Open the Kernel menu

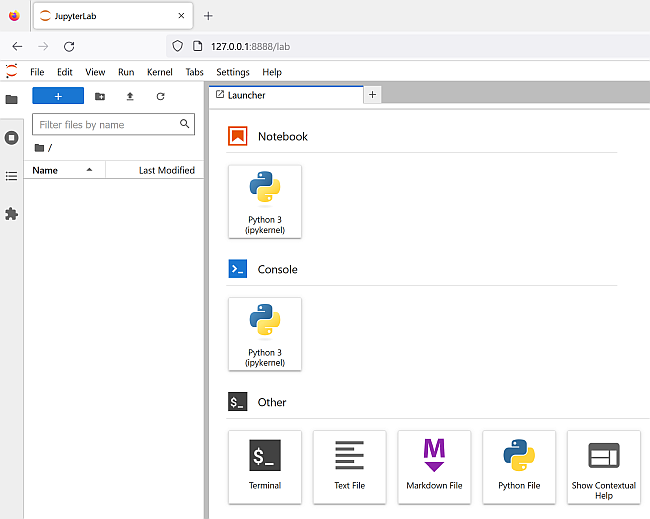pyautogui.click(x=160, y=72)
